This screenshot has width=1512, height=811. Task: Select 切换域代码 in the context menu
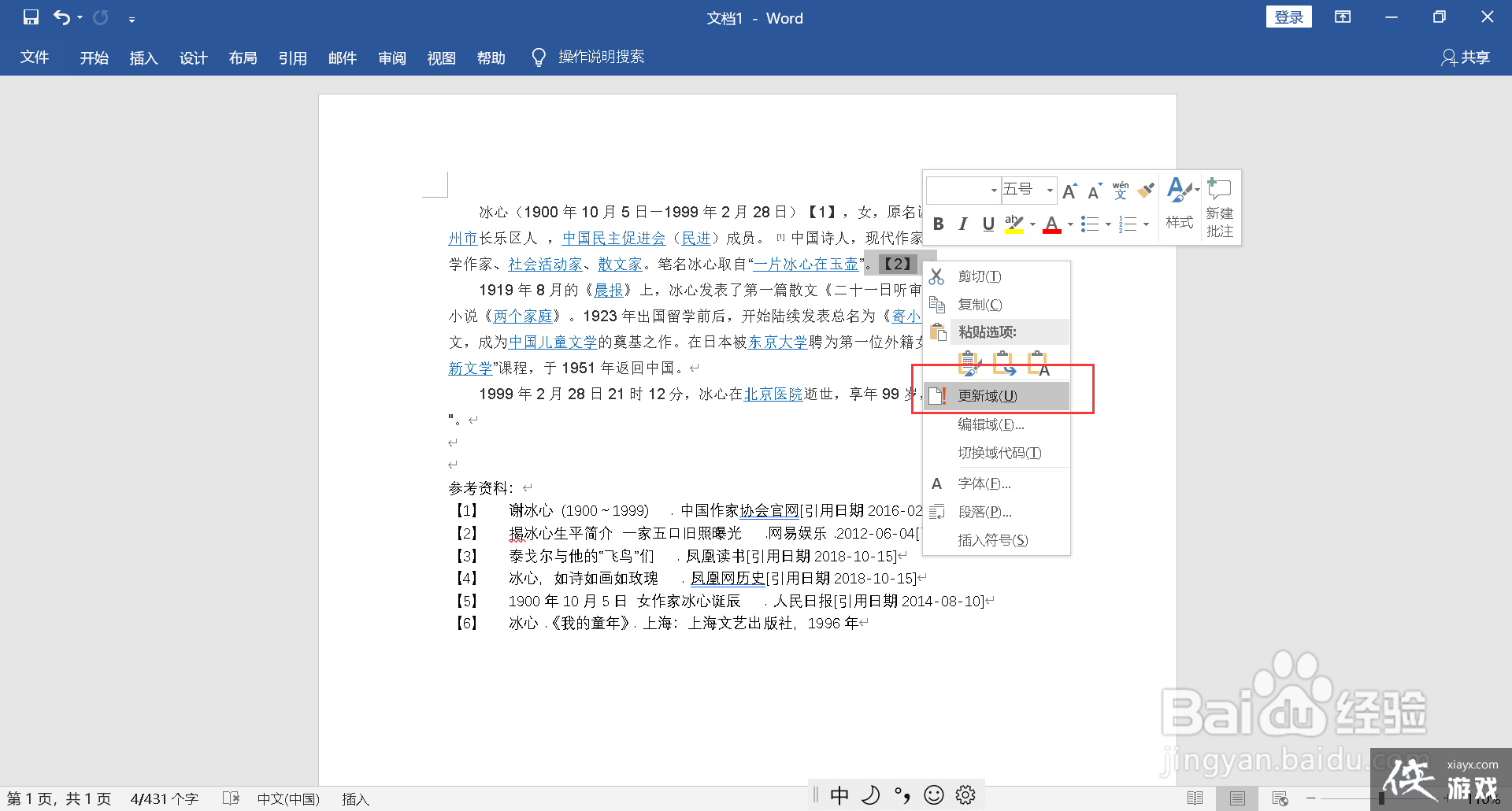[996, 453]
